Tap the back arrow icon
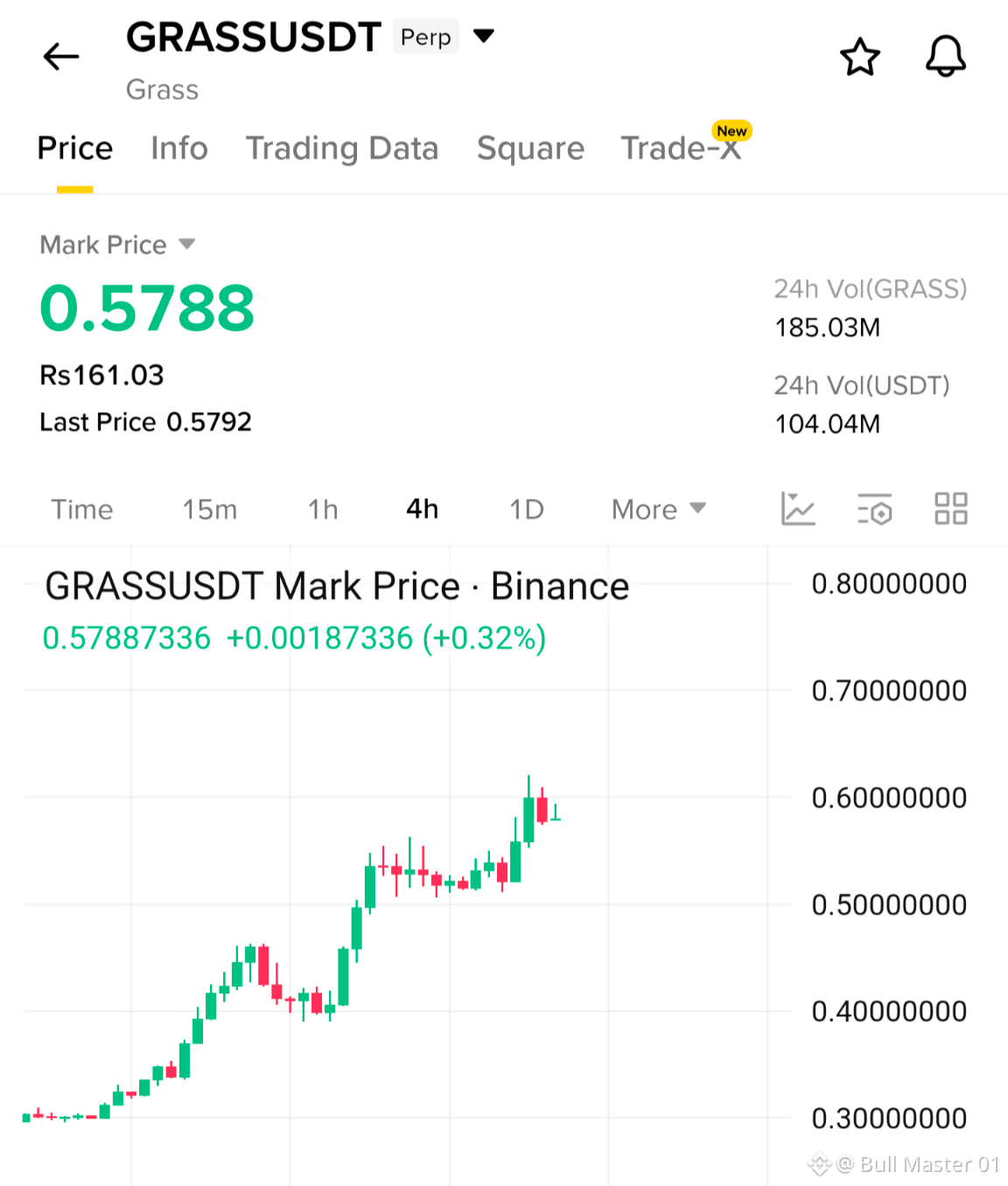1008x1186 pixels. click(x=61, y=57)
